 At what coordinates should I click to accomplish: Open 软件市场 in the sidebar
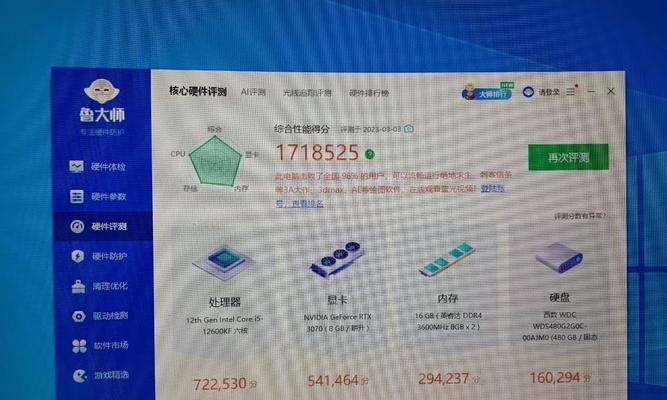click(100, 346)
